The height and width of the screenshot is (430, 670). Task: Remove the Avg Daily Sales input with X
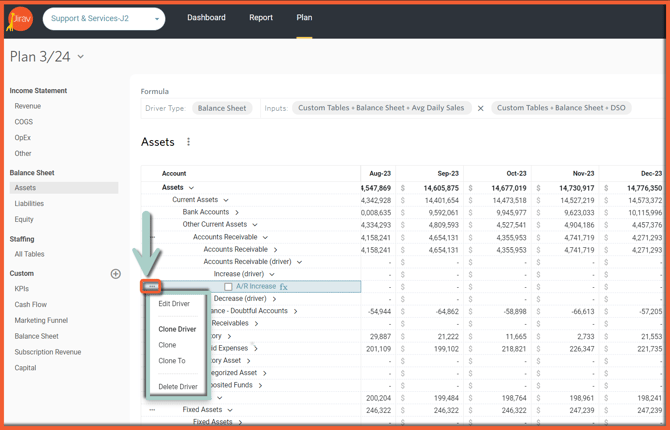[x=480, y=108]
